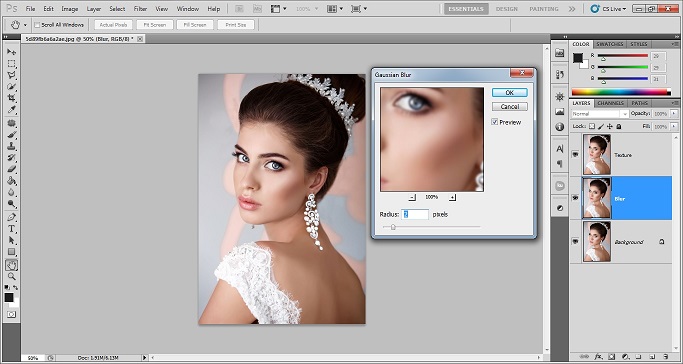683x364 pixels.
Task: Click the Actual Pixels button
Action: (x=113, y=25)
